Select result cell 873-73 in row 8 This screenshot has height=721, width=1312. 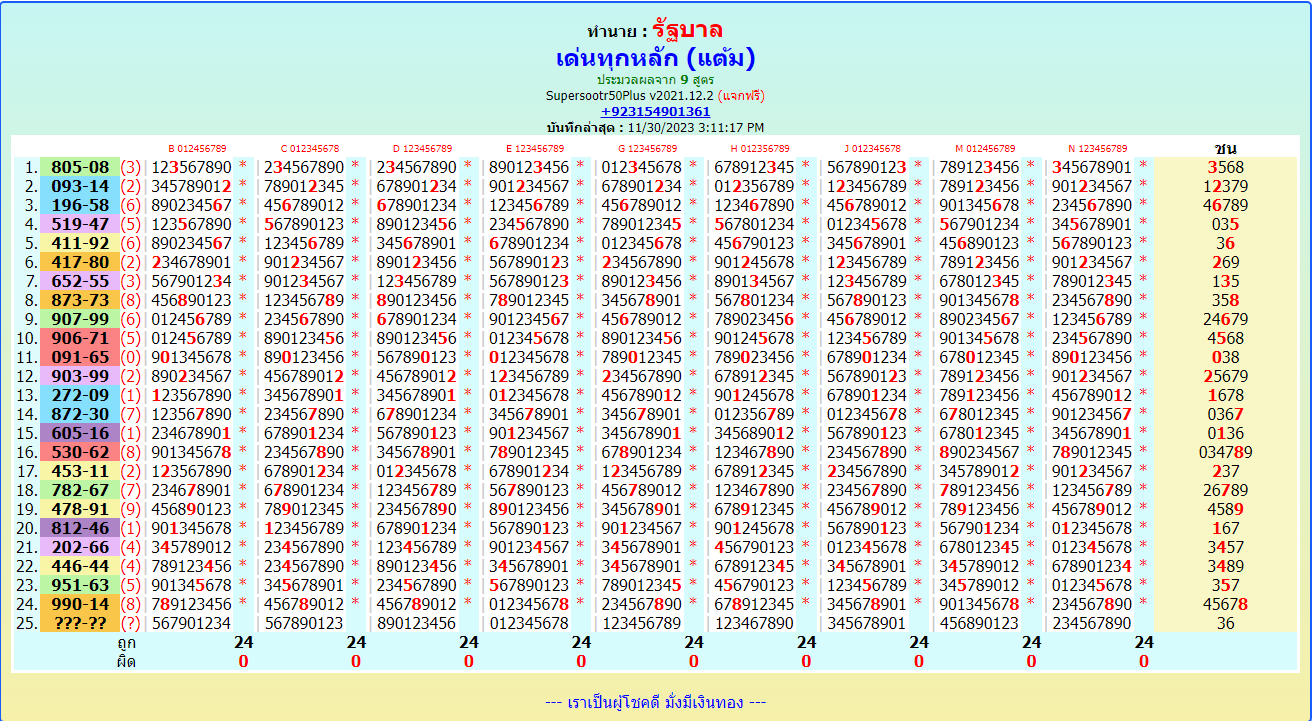tap(80, 300)
